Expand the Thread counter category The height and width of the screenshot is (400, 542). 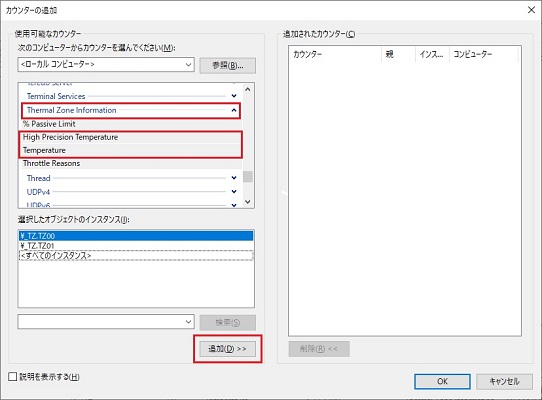pos(234,178)
